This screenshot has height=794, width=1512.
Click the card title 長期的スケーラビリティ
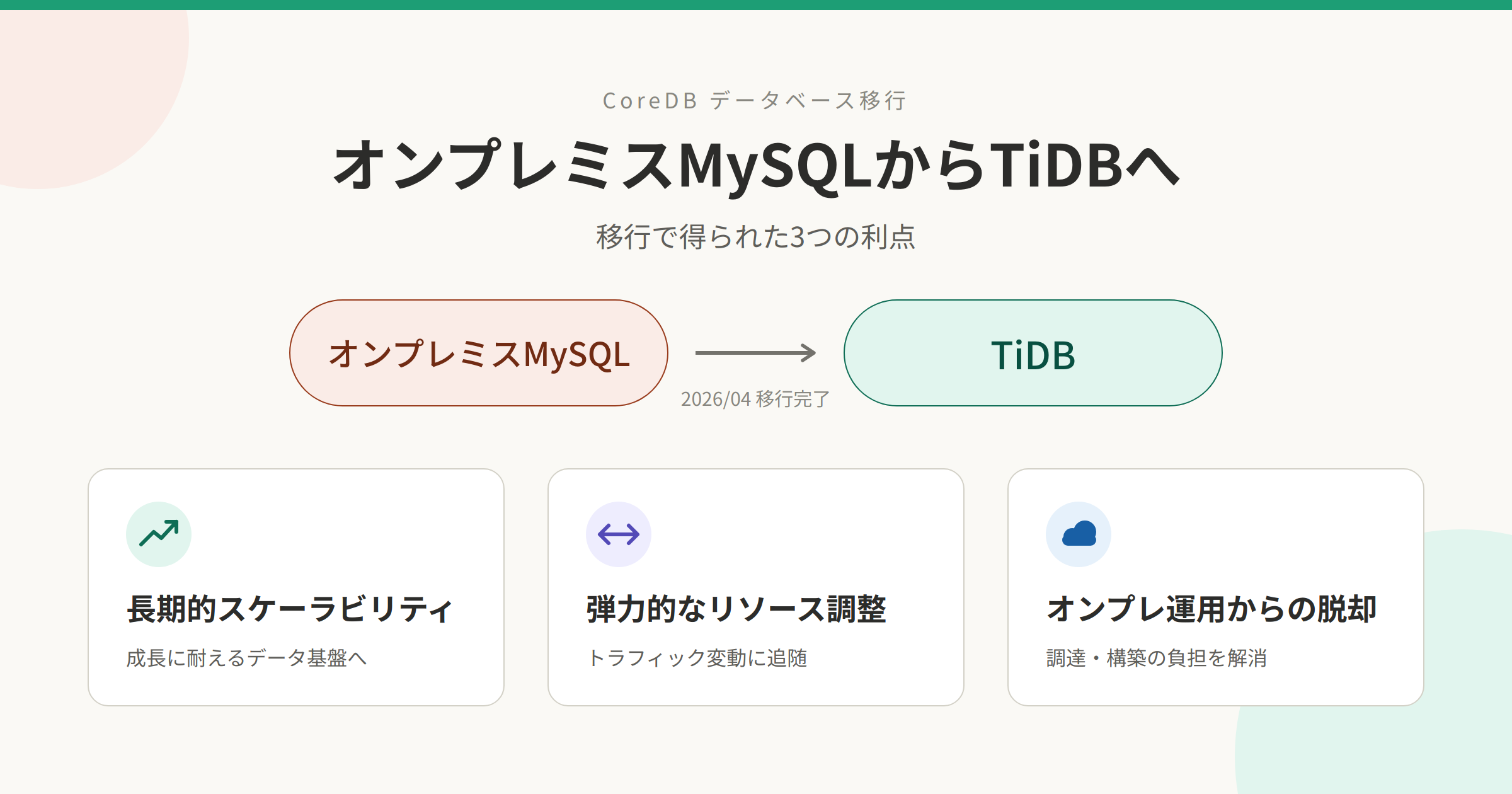pos(290,609)
